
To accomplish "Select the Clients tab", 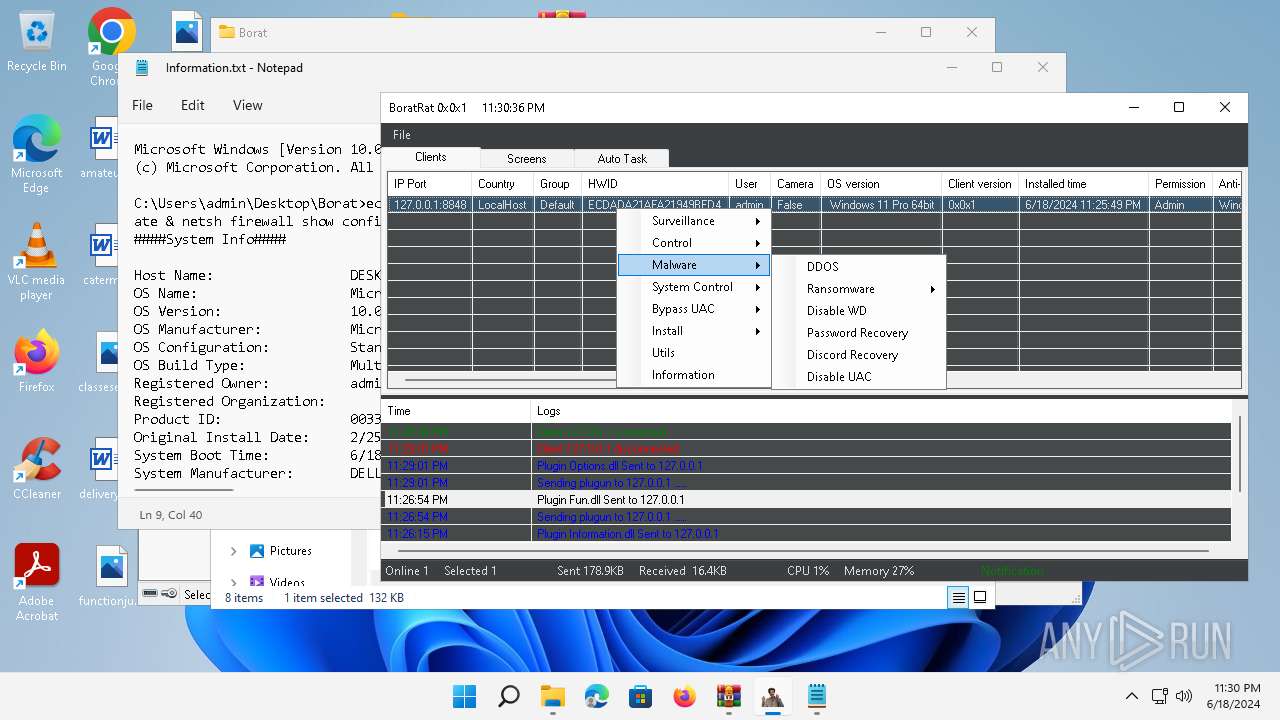I will (431, 157).
